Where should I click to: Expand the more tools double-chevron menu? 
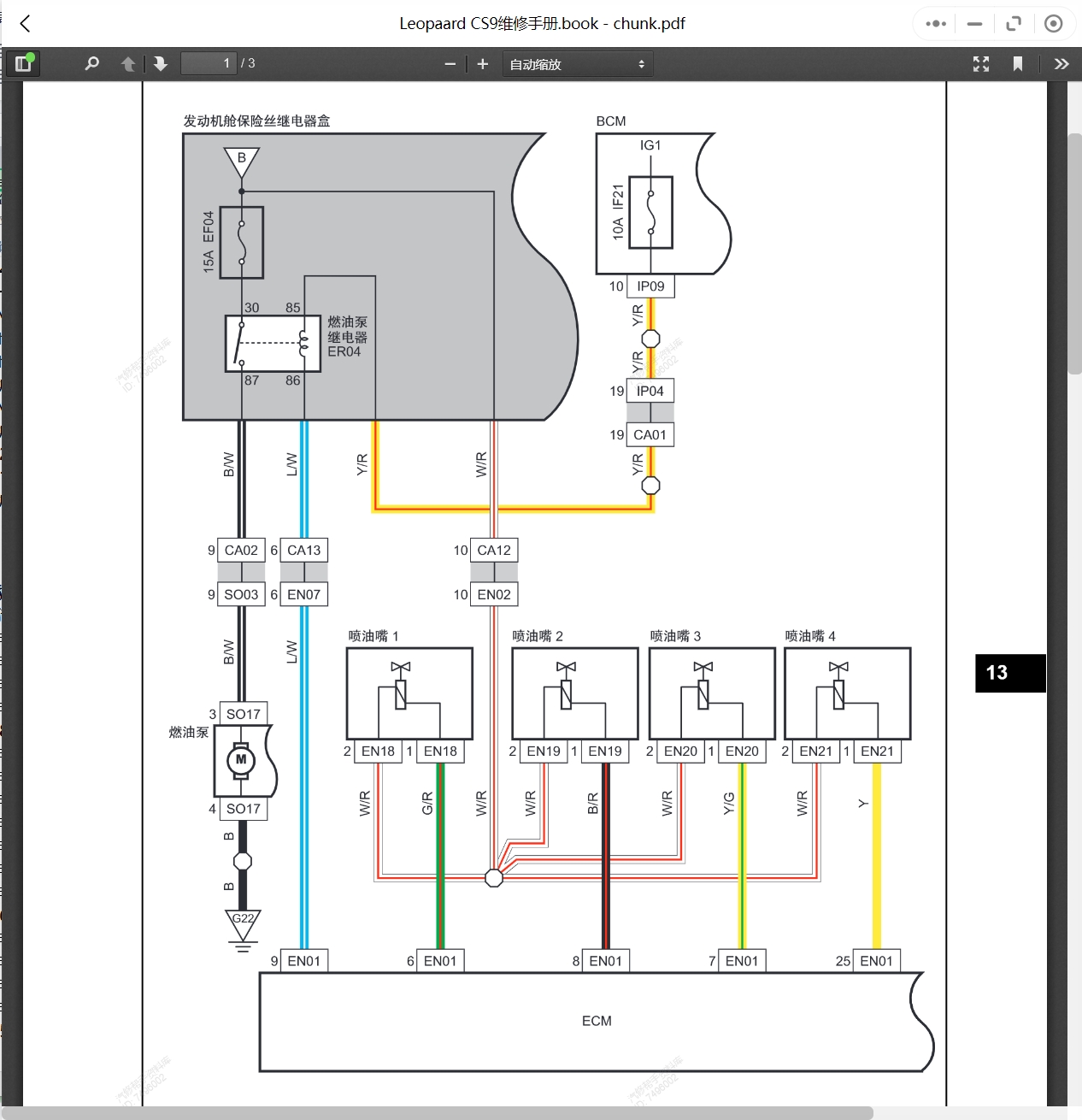click(x=1061, y=64)
